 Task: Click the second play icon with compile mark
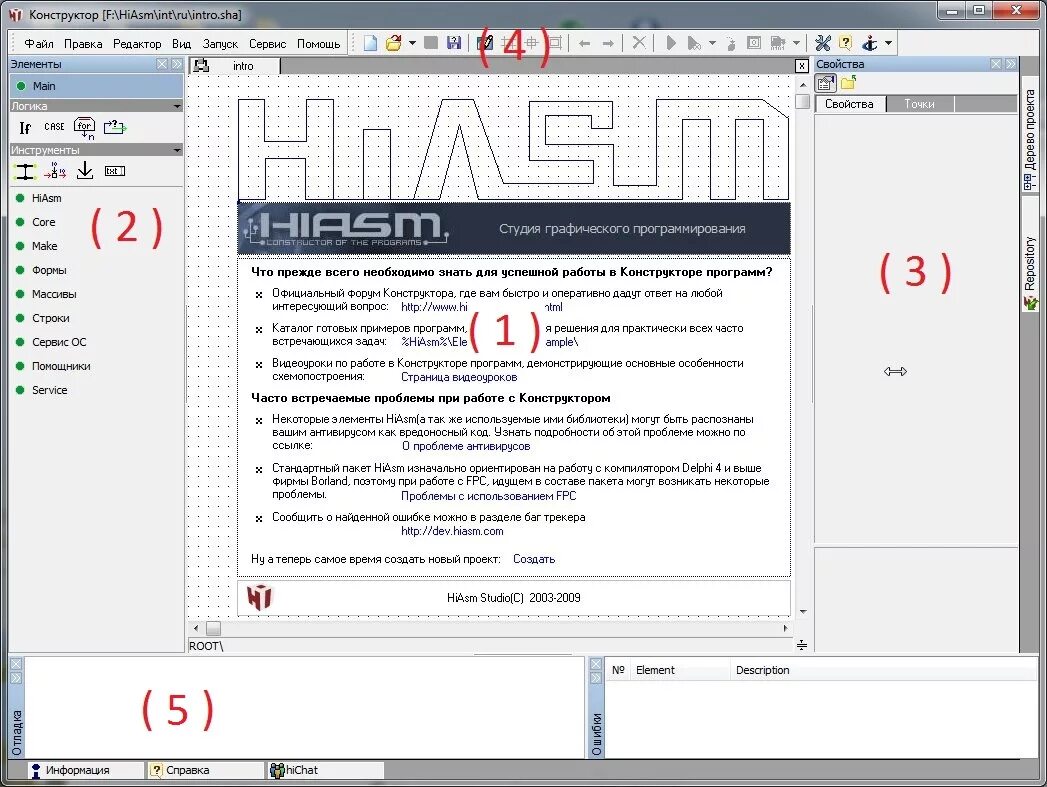tap(694, 43)
